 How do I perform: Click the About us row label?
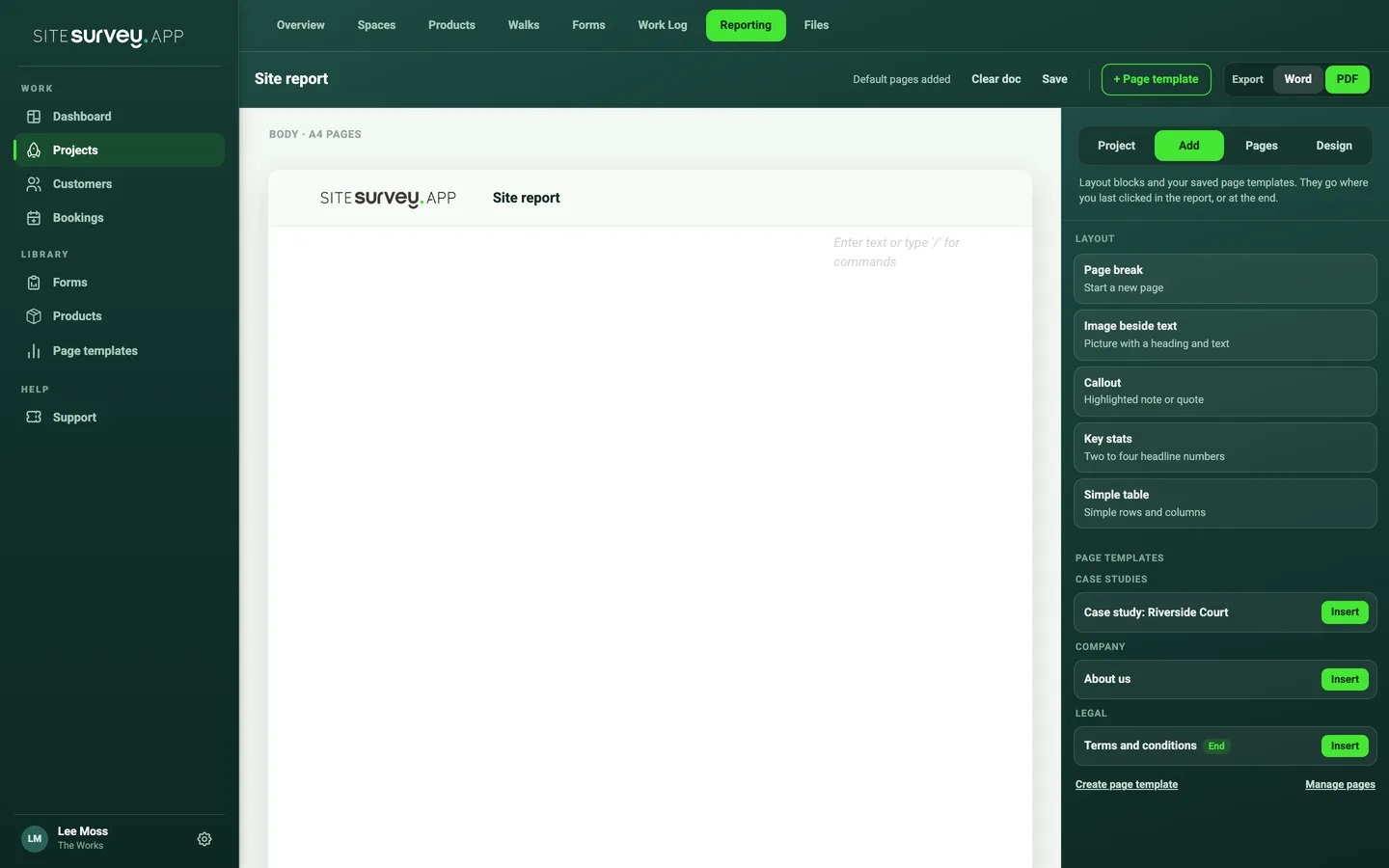pyautogui.click(x=1107, y=679)
